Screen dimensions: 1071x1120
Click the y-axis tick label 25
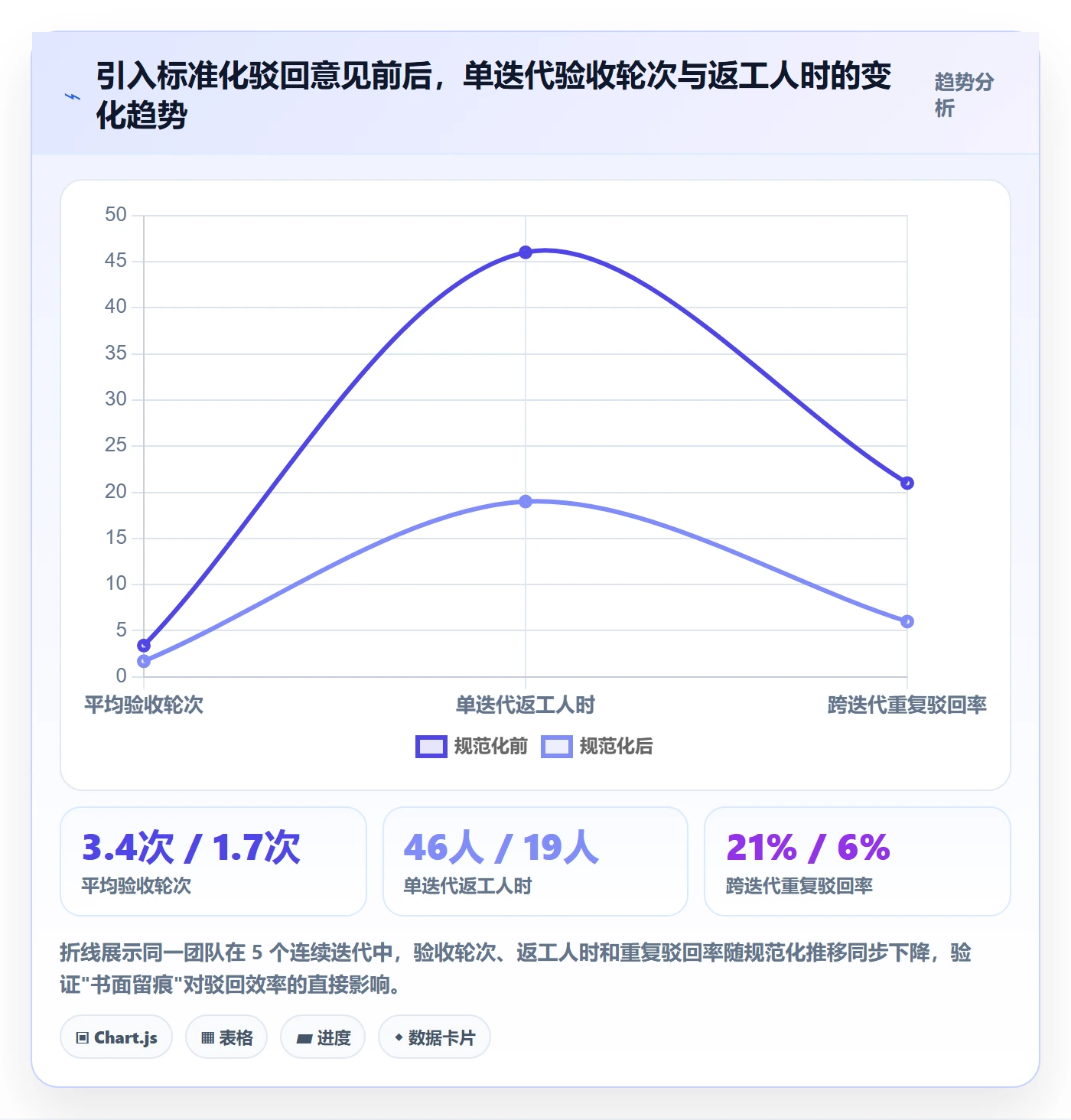(116, 445)
